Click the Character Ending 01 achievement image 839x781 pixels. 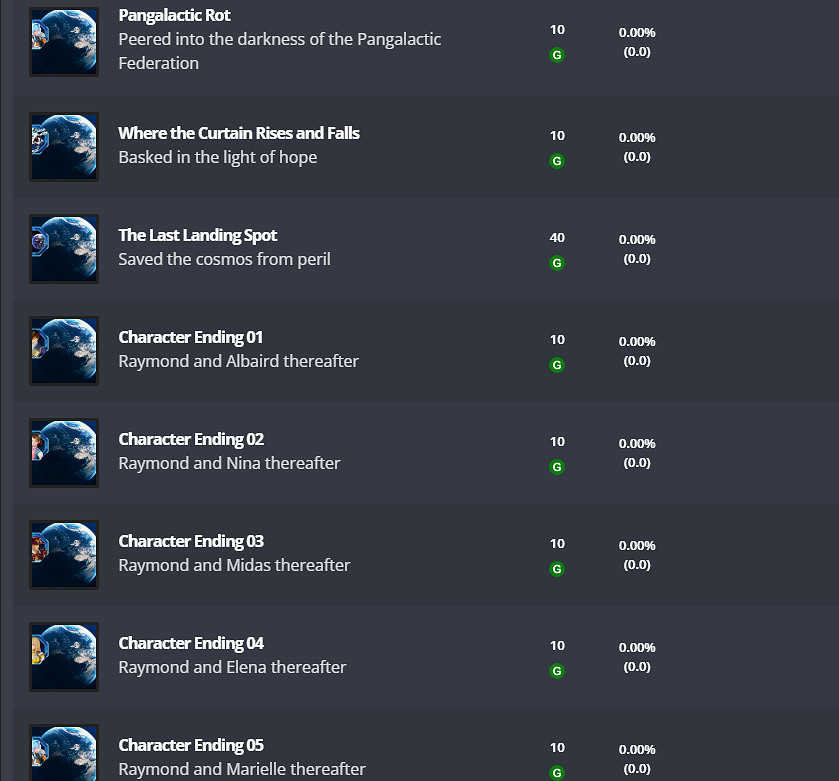[x=64, y=351]
